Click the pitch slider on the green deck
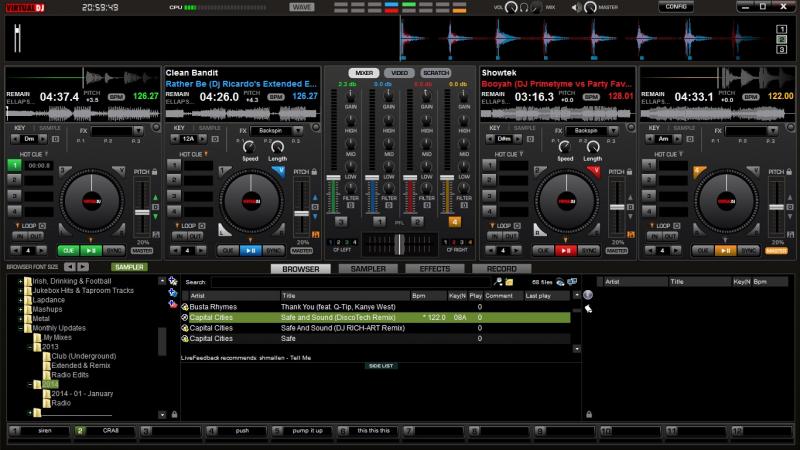The width and height of the screenshot is (800, 450). click(x=142, y=212)
